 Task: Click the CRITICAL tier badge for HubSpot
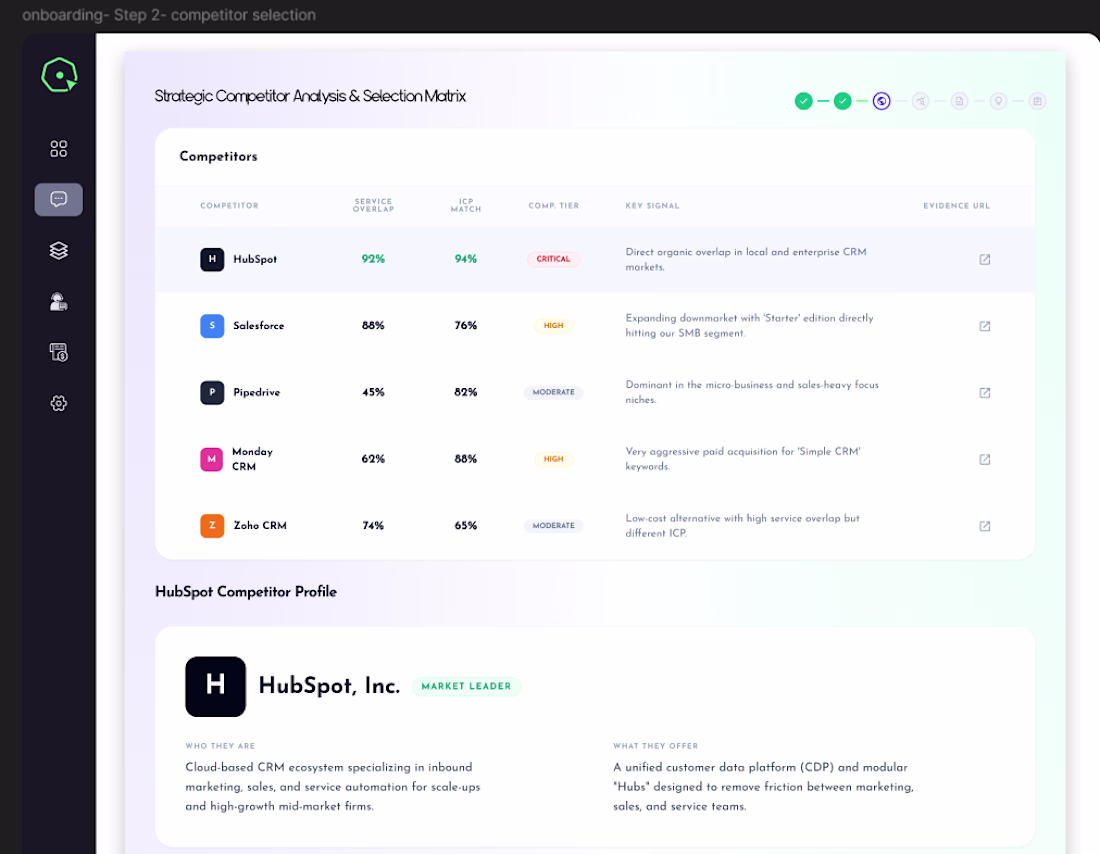point(554,259)
